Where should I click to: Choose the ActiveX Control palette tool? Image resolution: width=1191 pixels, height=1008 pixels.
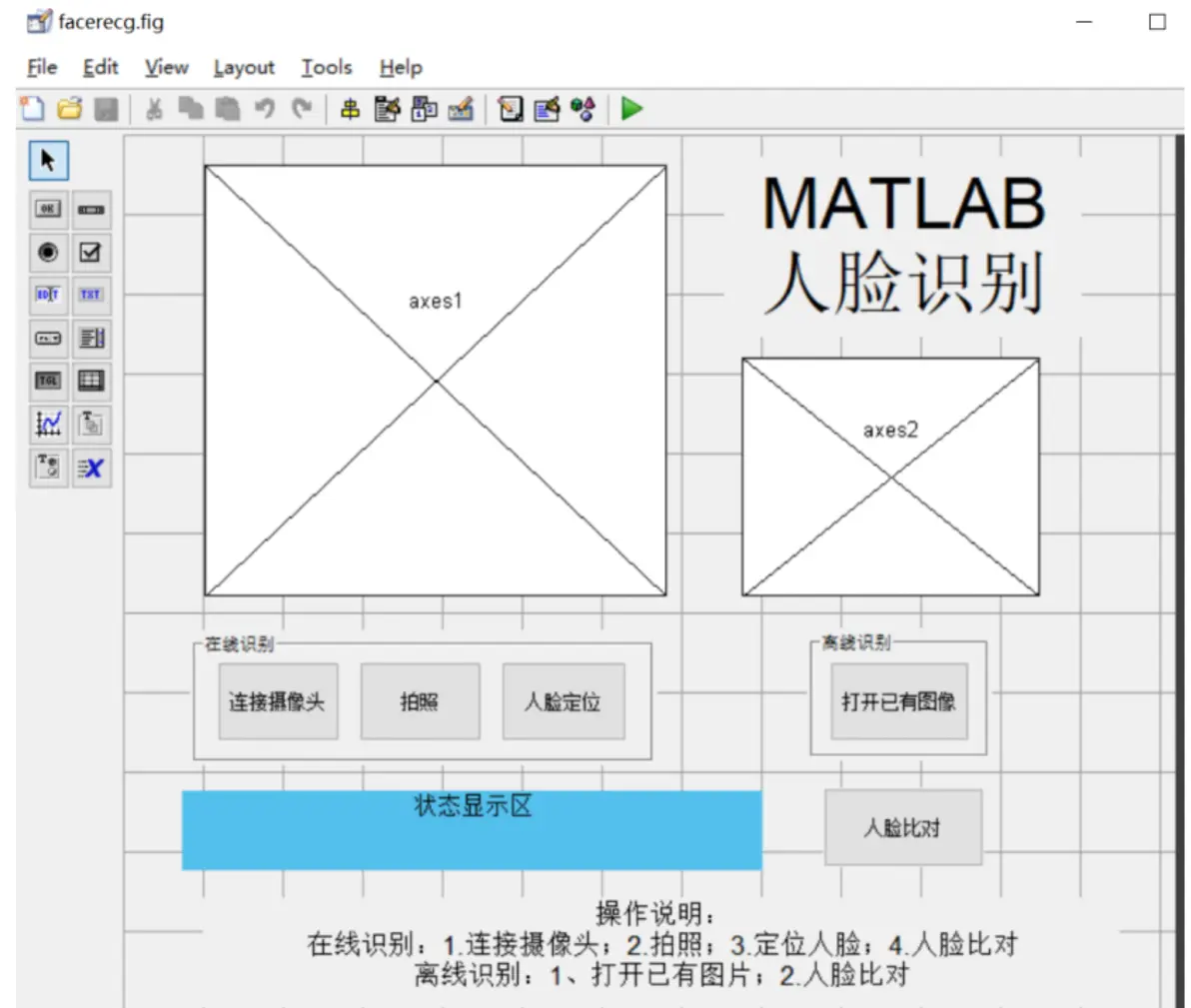[91, 468]
